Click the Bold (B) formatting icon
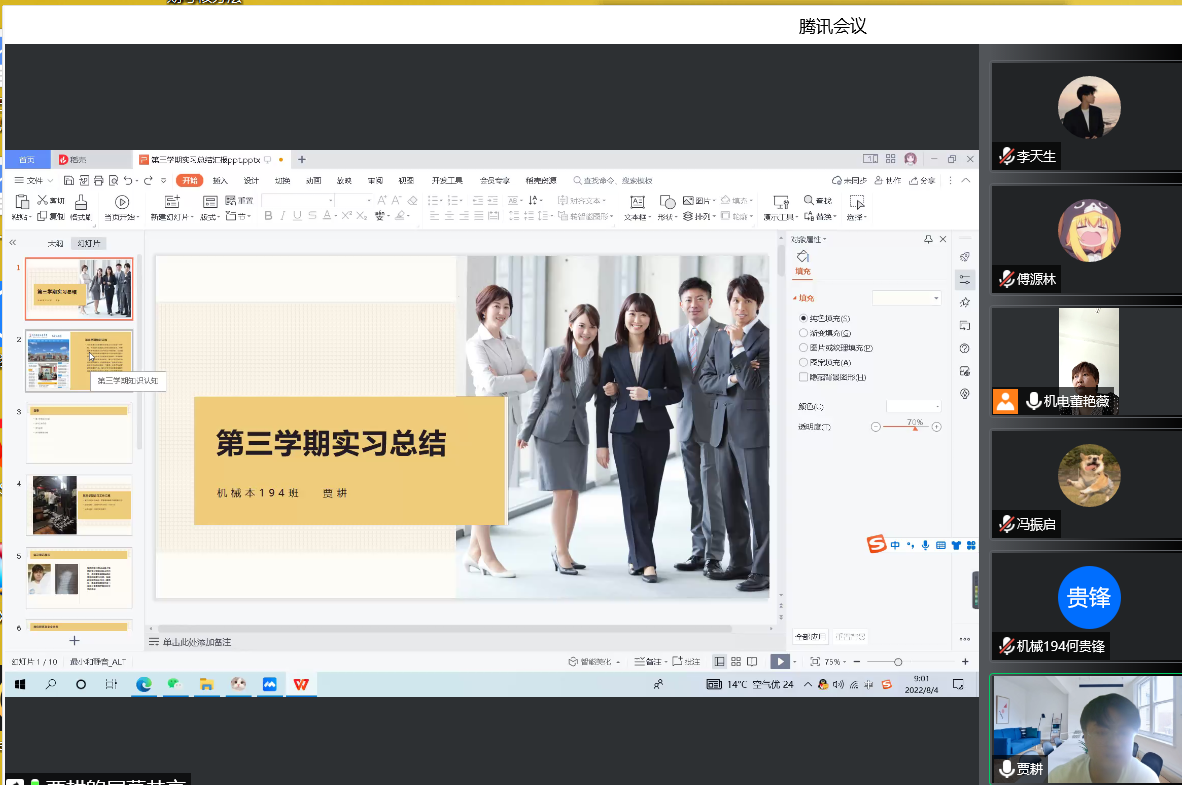 point(268,216)
